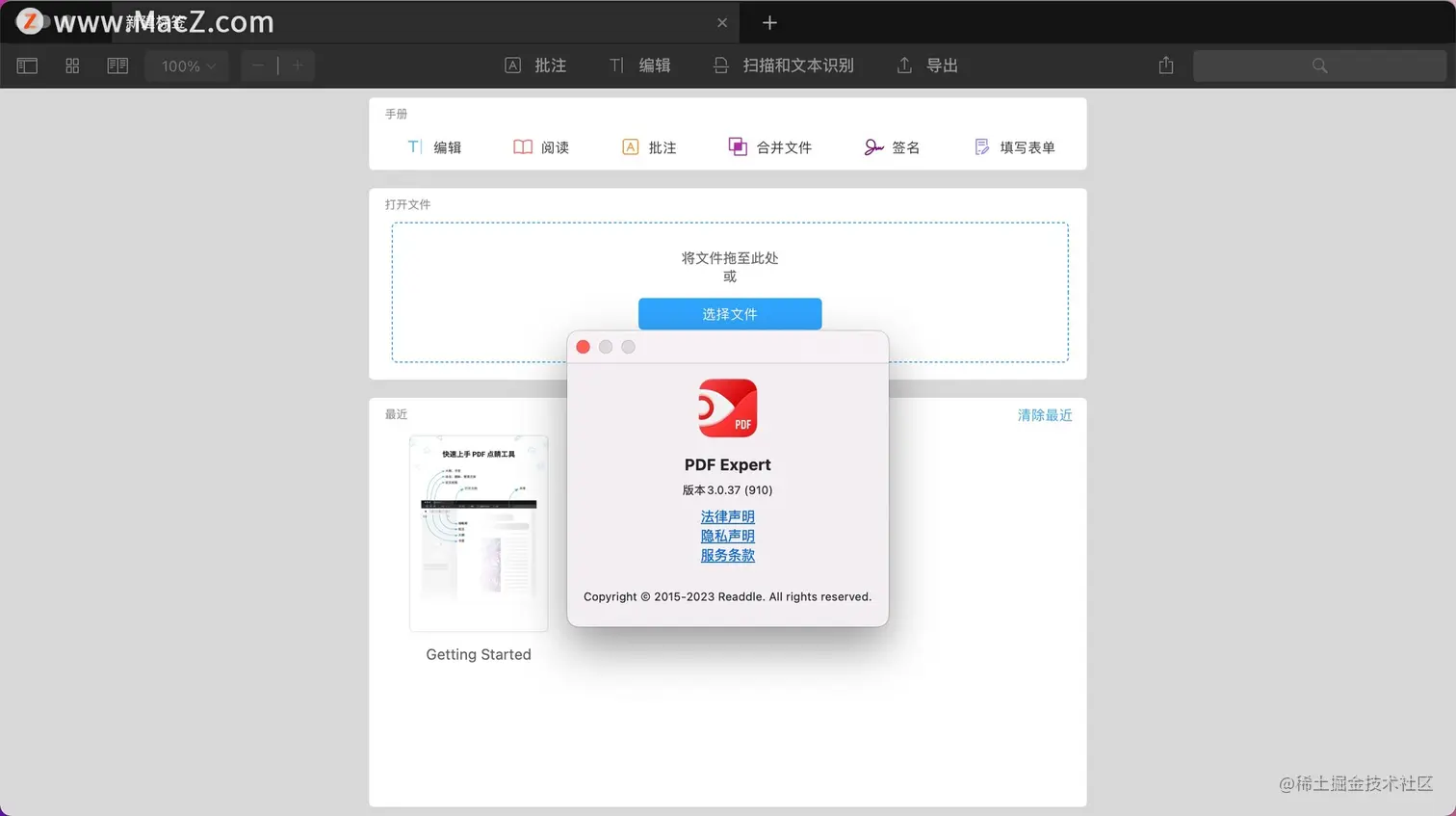Click the PDF Expert app logo
Viewport: 1456px width, 816px height.
[x=728, y=408]
